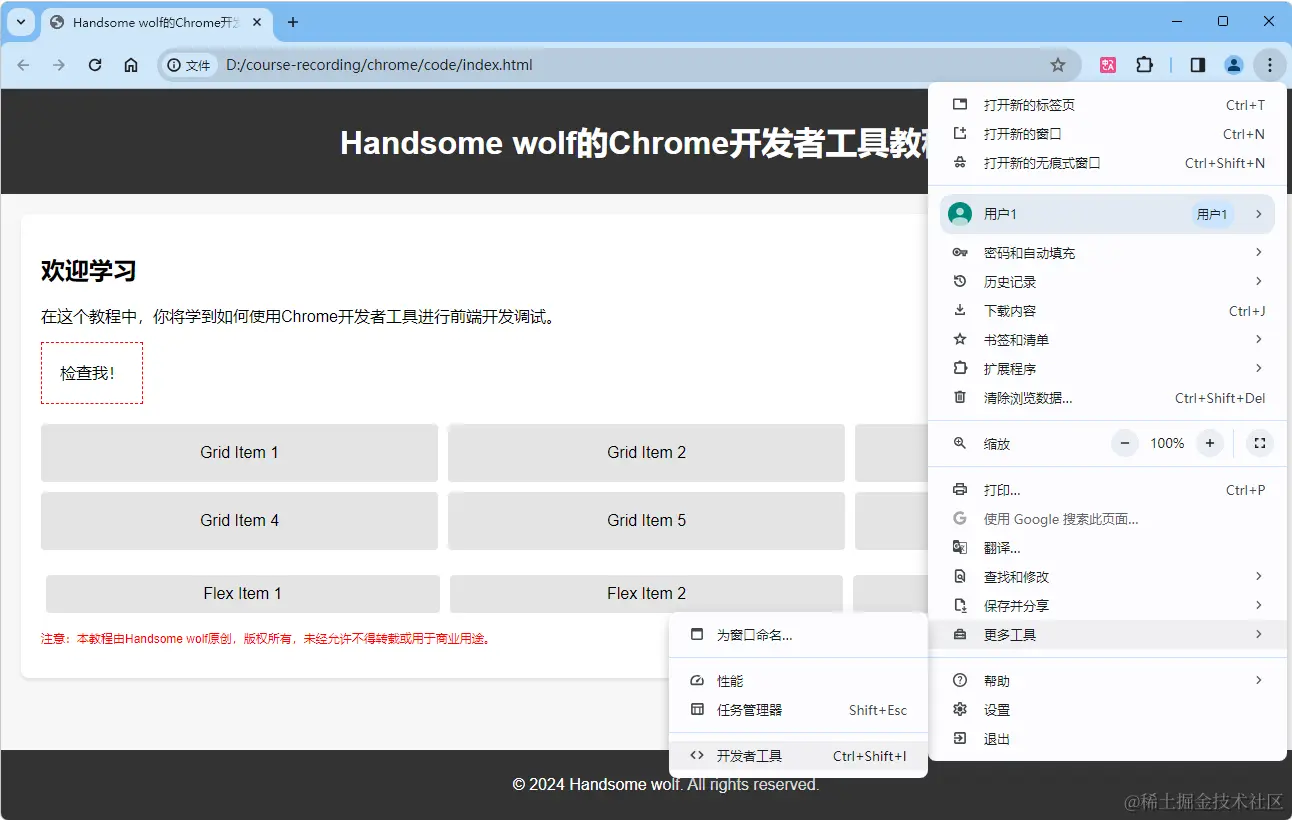Click the back navigation arrow
The width and height of the screenshot is (1292, 820).
click(x=23, y=65)
